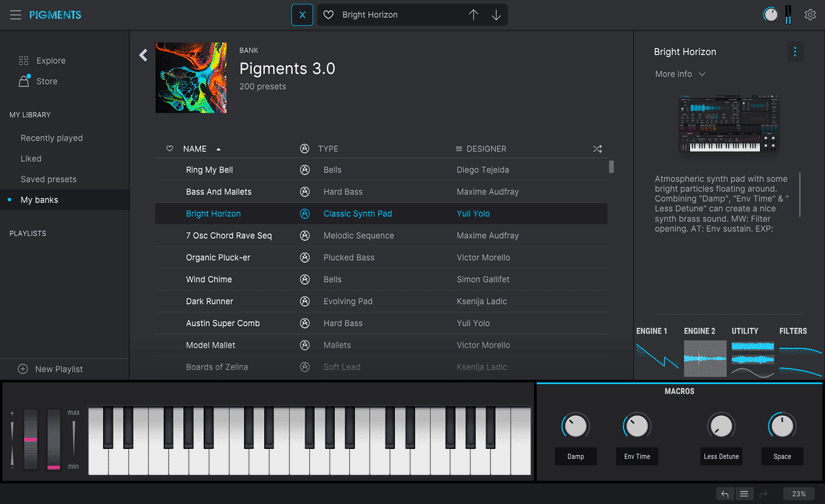Select Bass And Mallets preset
Screen dimensions: 825x504
[x=381, y=192]
